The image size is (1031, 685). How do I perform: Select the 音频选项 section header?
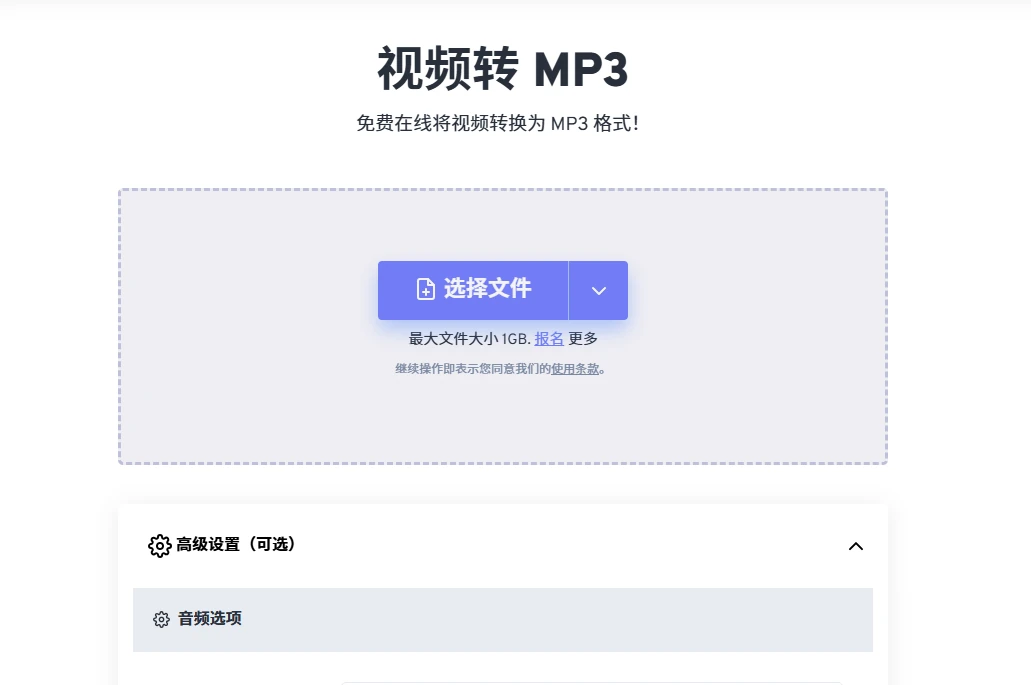(x=503, y=620)
